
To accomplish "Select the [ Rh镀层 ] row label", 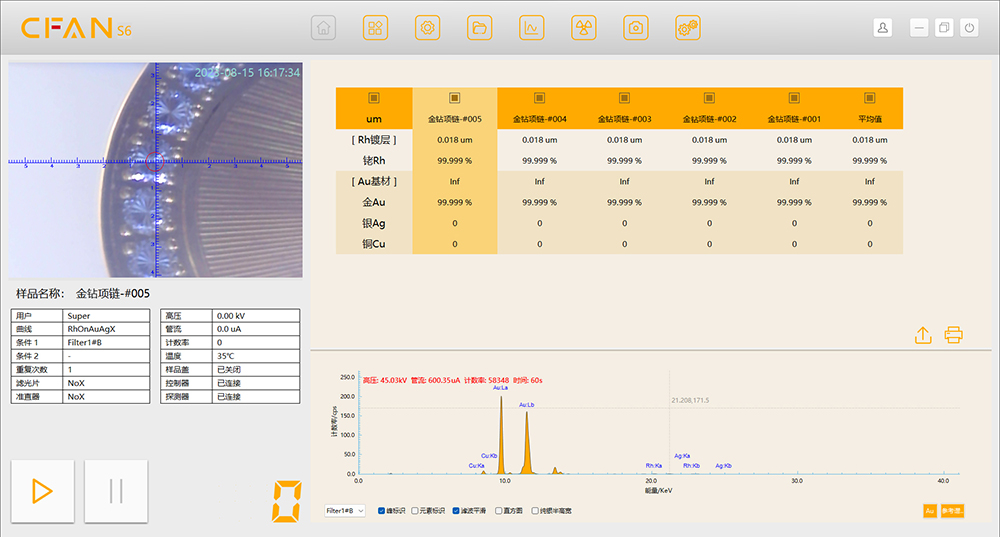I will [374, 140].
